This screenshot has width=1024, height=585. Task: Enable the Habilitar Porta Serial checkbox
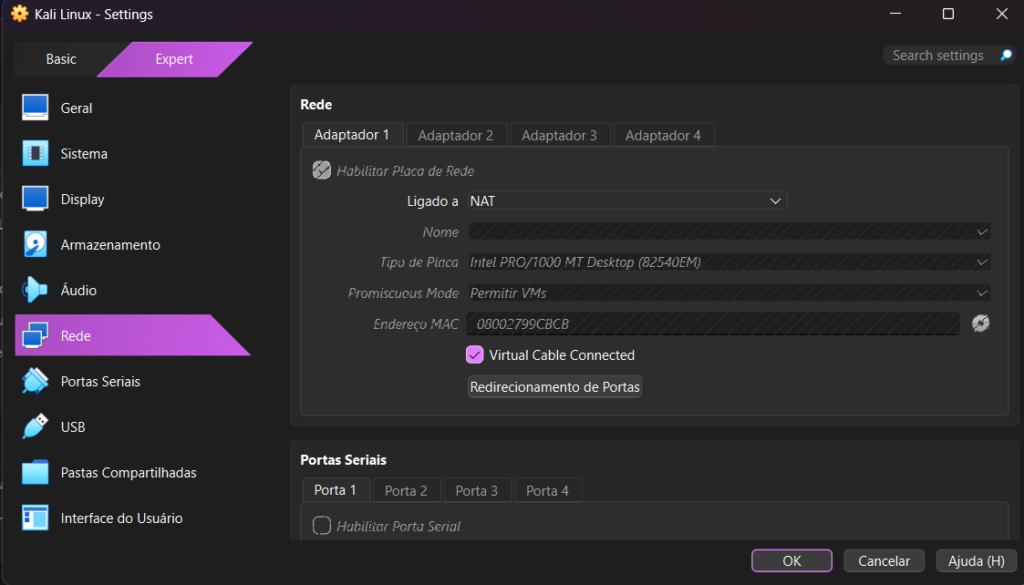point(321,526)
